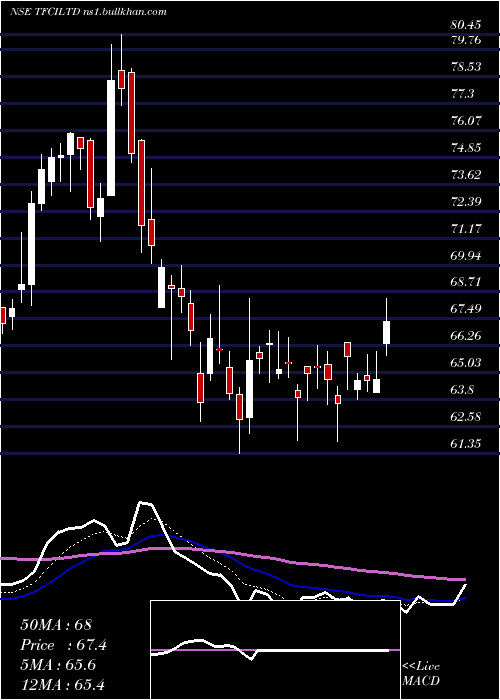This screenshot has height=700, width=500.
Task: Click the 68.71 price axis label
Action: (467, 282)
